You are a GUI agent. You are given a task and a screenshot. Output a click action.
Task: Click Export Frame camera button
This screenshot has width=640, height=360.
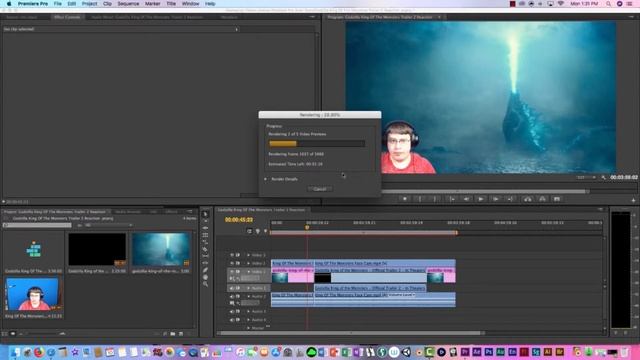pyautogui.click(x=557, y=199)
